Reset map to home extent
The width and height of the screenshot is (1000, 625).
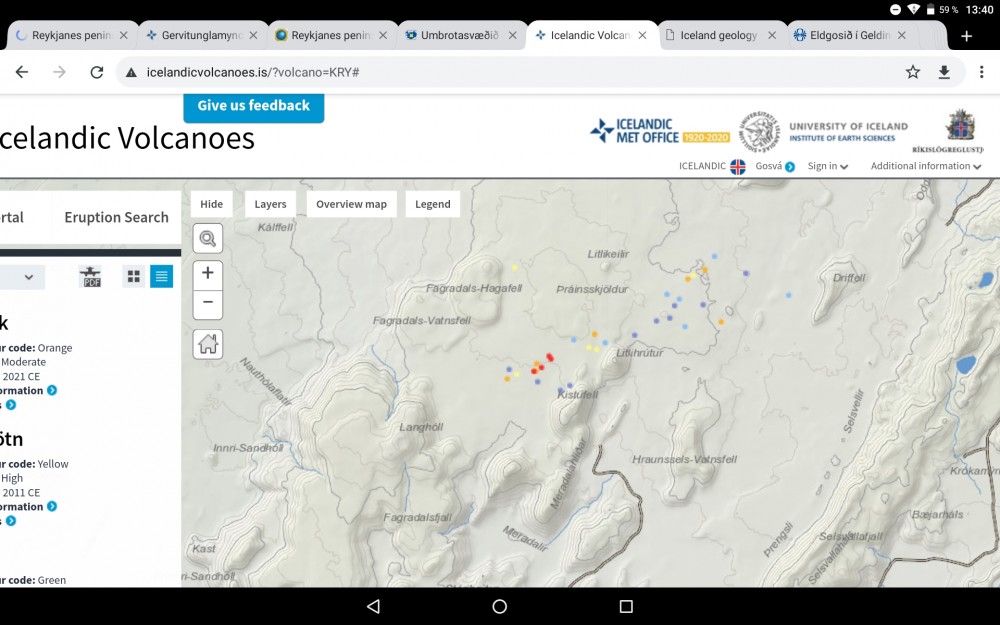[x=207, y=344]
